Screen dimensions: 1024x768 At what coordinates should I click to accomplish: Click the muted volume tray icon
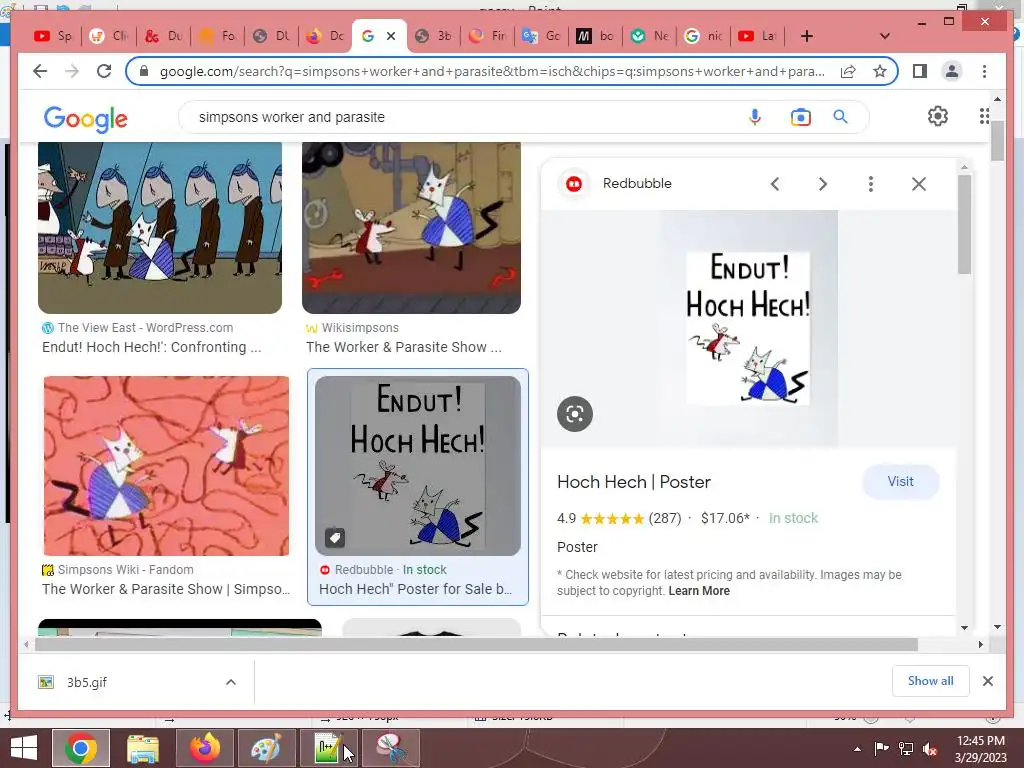click(x=930, y=749)
